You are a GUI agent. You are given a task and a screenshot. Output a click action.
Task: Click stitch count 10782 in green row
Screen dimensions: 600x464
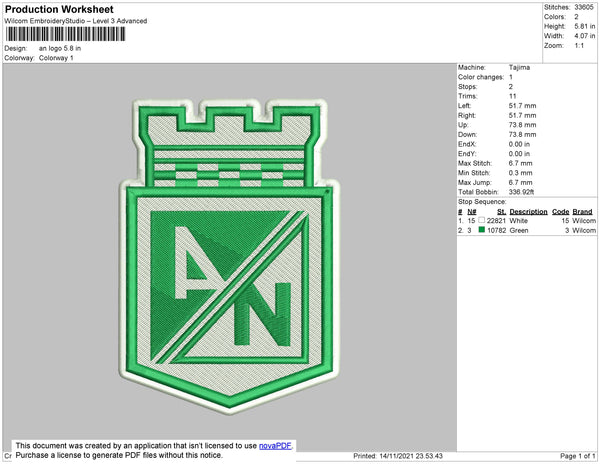tap(496, 230)
